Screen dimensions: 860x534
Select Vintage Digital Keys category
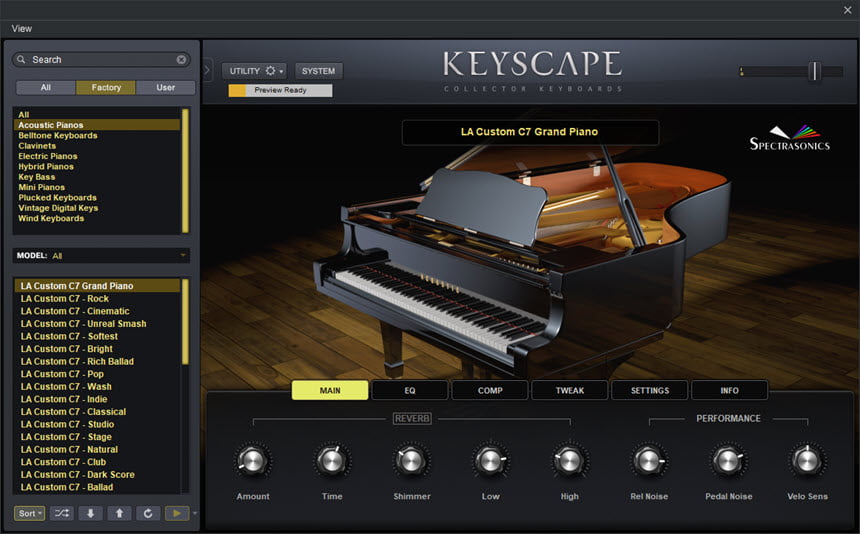click(97, 208)
